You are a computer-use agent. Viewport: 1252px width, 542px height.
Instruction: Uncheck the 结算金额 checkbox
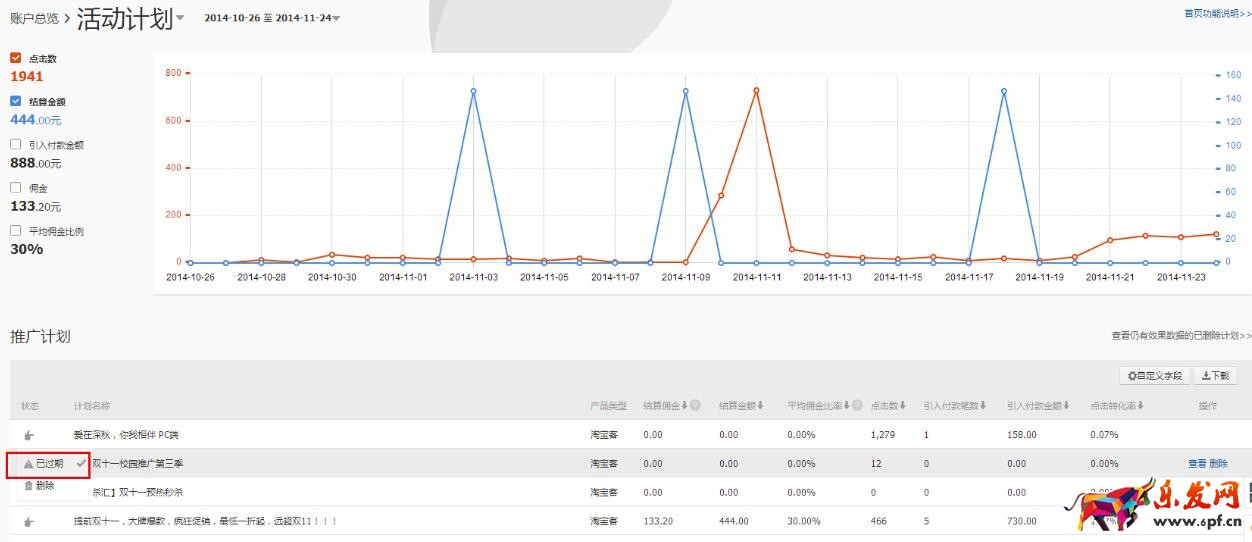[x=16, y=101]
